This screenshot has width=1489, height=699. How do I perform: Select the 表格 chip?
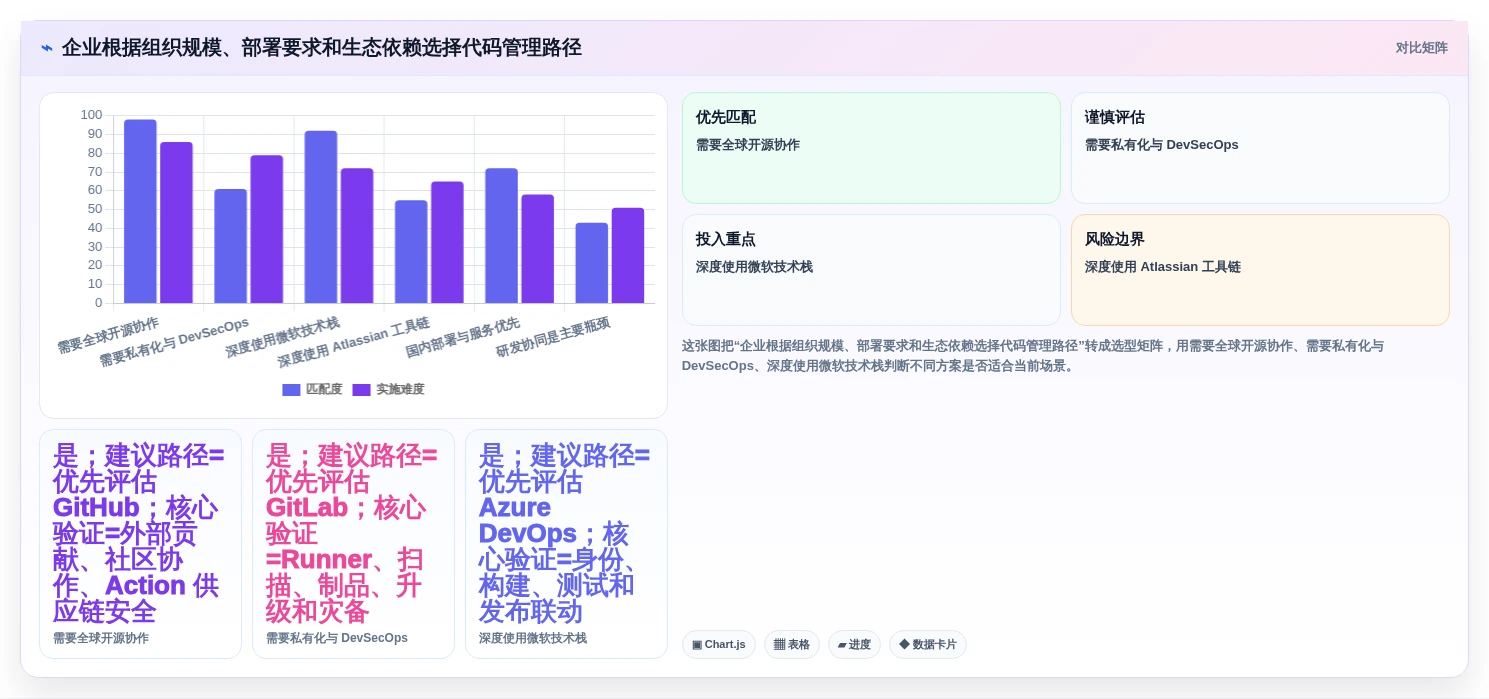point(792,645)
